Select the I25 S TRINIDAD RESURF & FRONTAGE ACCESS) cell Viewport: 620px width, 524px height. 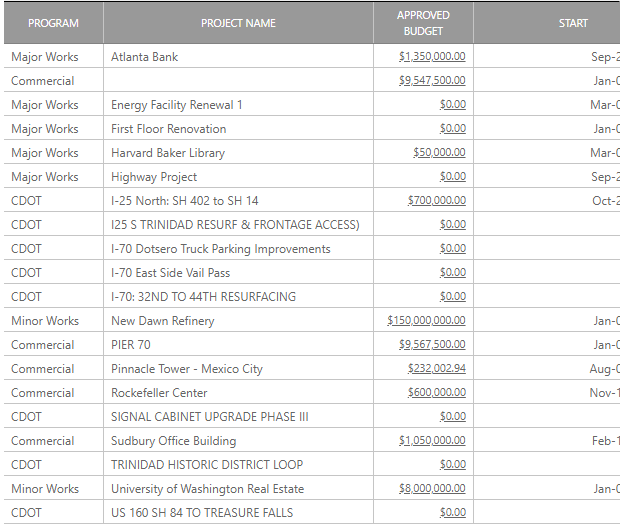(x=238, y=225)
